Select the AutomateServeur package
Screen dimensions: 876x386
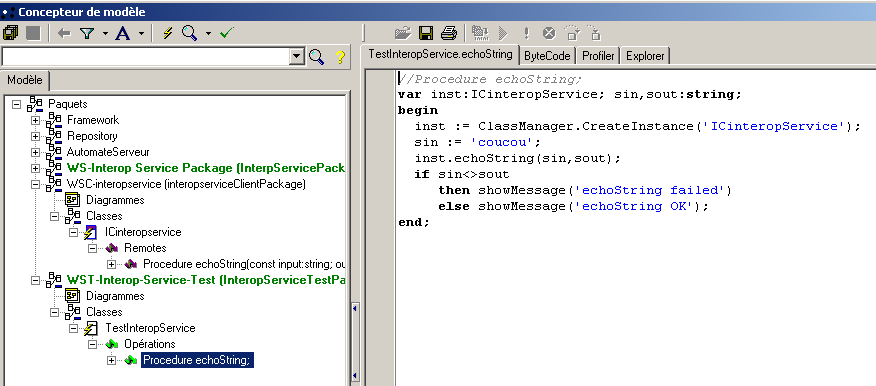point(108,152)
